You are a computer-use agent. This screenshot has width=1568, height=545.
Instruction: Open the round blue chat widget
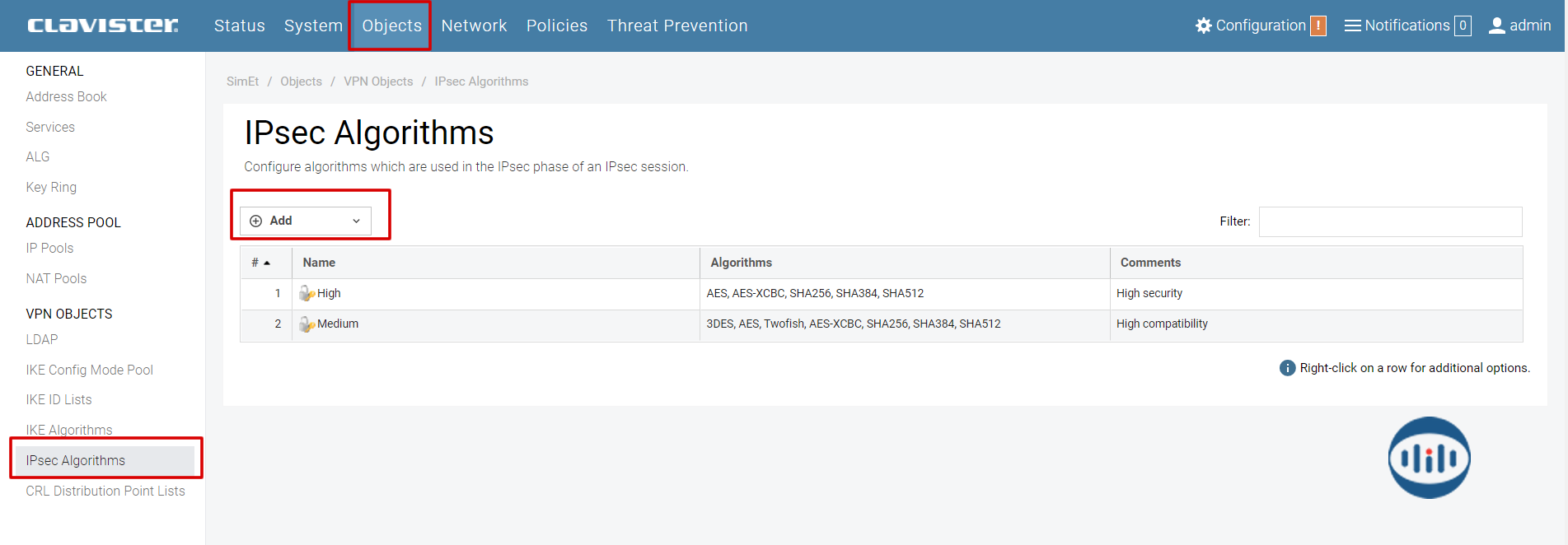click(x=1429, y=458)
